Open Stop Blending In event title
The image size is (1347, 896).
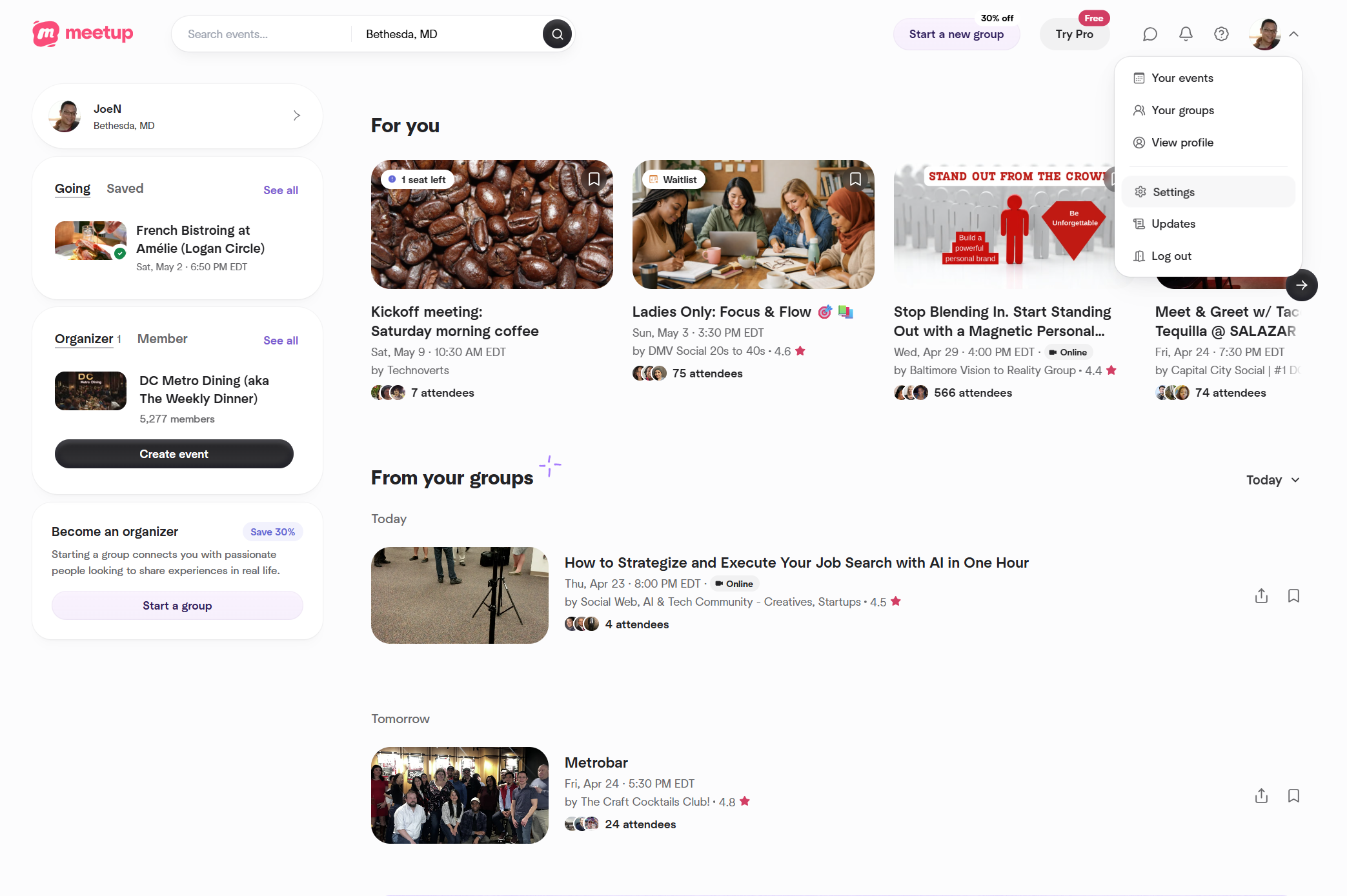(x=1002, y=321)
